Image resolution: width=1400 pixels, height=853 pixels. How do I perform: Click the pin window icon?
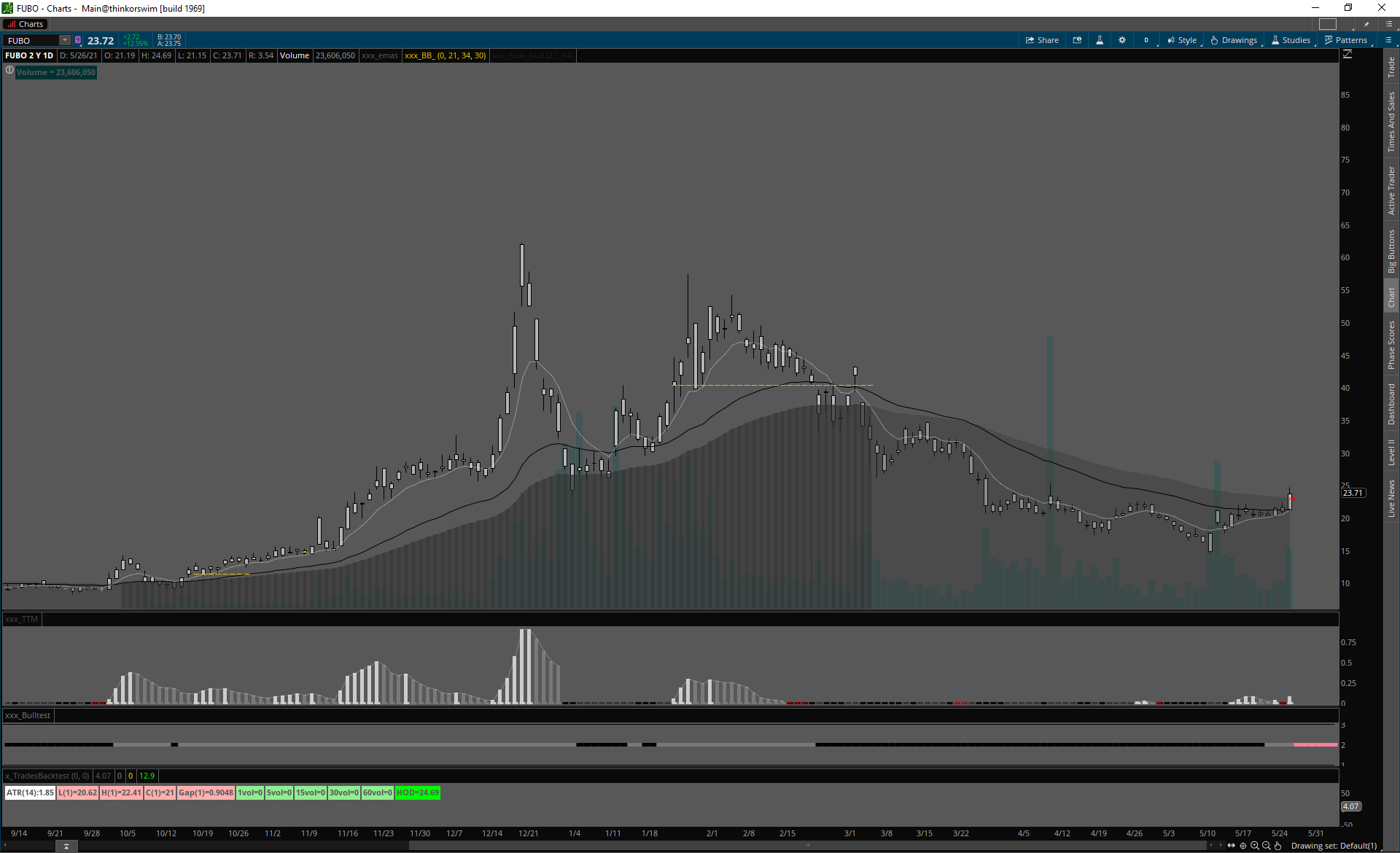1367,24
